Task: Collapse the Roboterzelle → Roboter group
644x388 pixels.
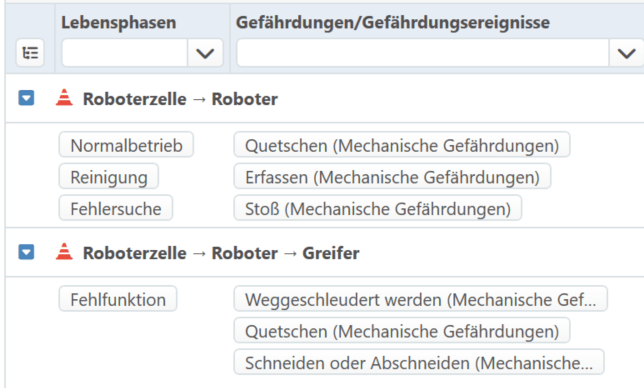Action: tap(26, 98)
